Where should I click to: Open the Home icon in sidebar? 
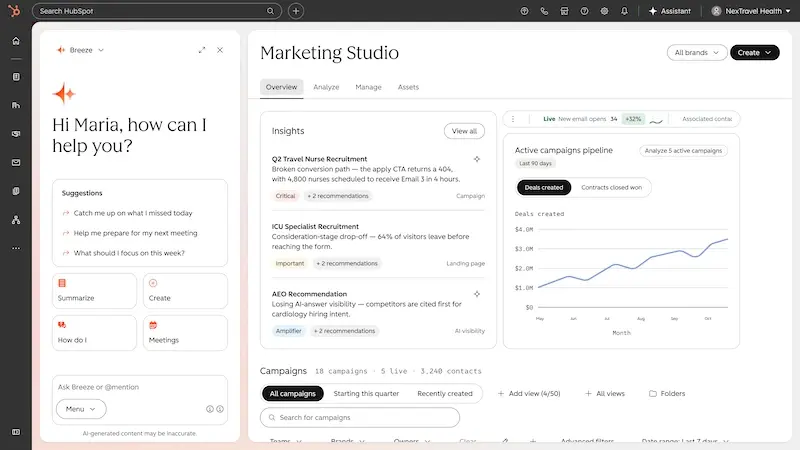(x=16, y=41)
